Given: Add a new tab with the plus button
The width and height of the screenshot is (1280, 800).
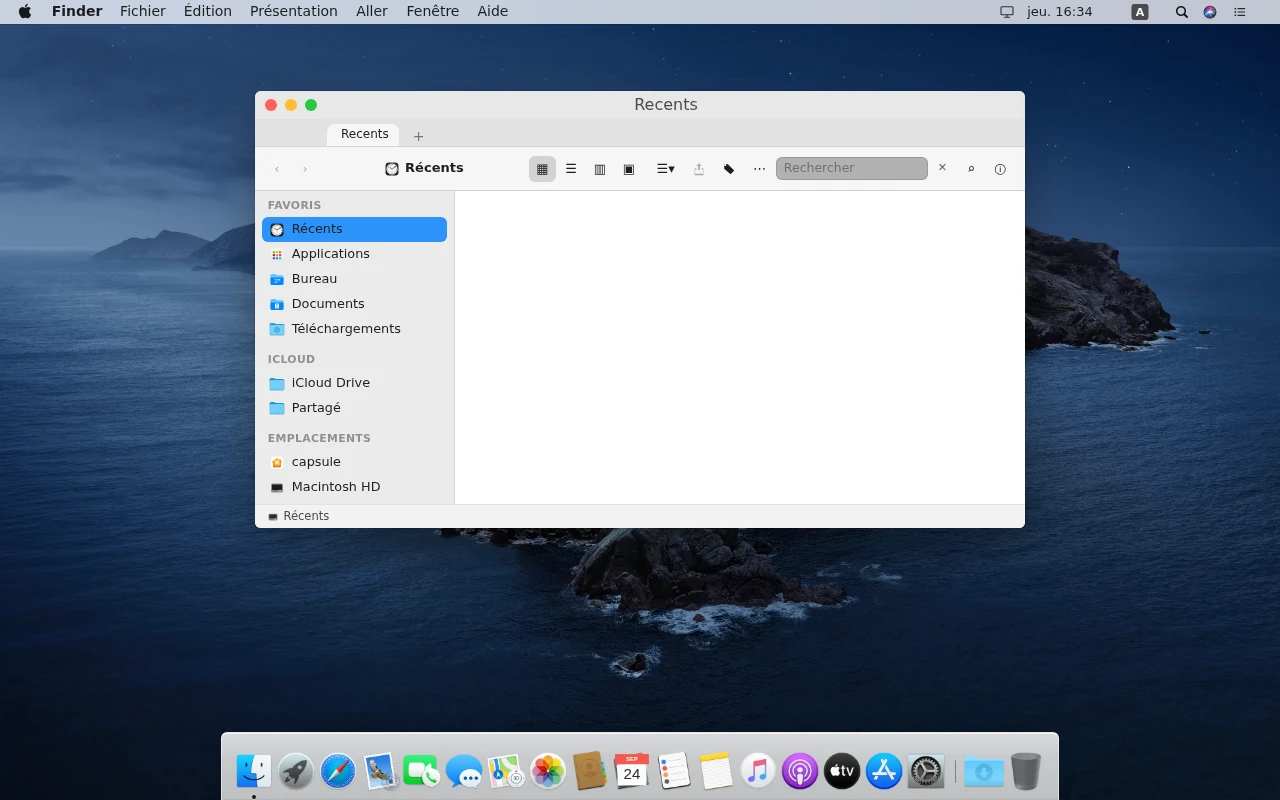Looking at the screenshot, I should click(x=418, y=136).
